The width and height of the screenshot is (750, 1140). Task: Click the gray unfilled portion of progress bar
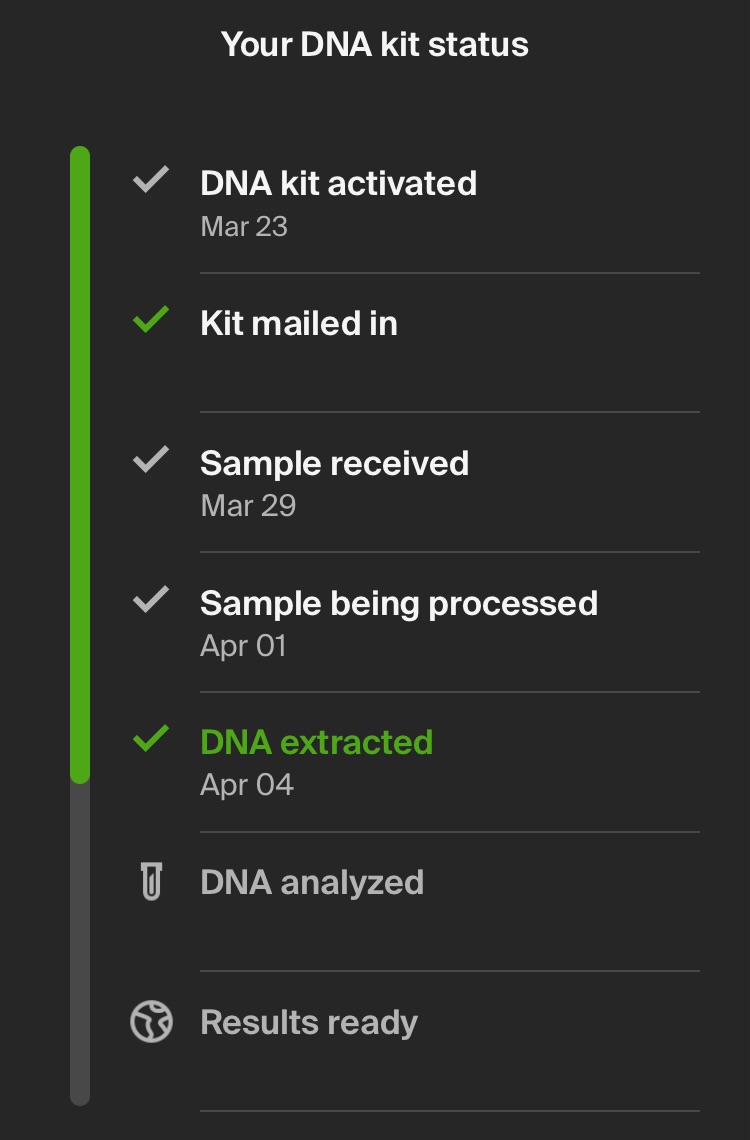[80, 940]
